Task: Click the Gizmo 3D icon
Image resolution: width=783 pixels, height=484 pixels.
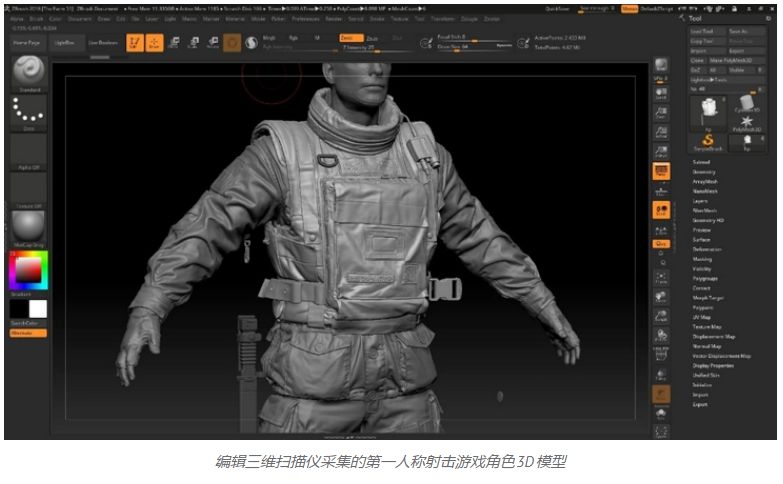Action: (232, 43)
